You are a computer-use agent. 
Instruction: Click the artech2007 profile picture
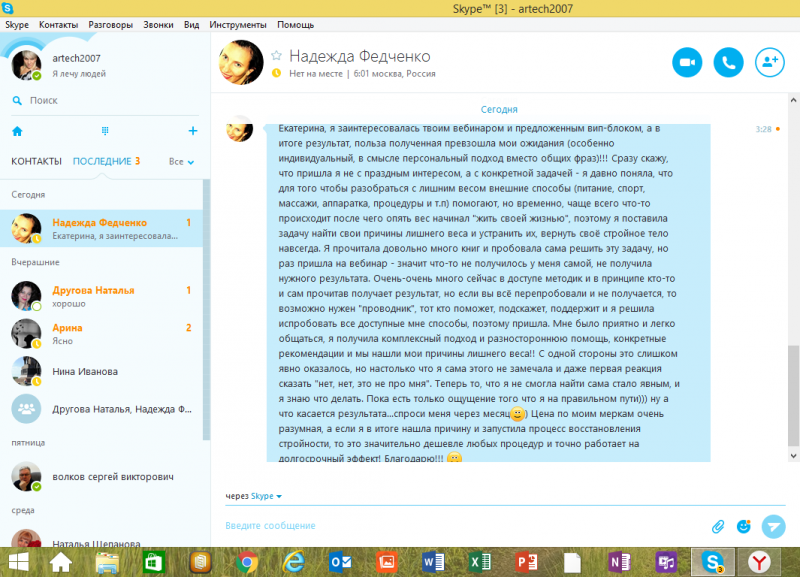26,65
